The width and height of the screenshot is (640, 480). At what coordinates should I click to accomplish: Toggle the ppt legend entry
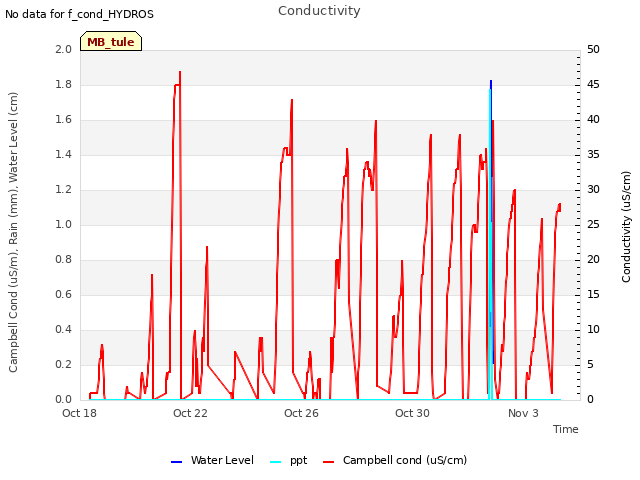(289, 460)
